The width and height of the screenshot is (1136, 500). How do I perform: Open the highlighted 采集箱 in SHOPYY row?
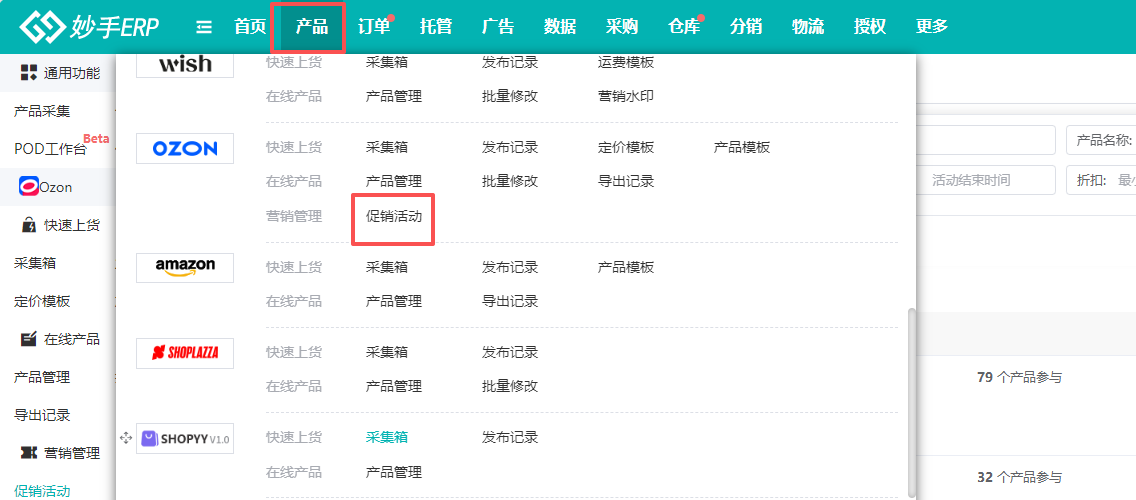[387, 437]
